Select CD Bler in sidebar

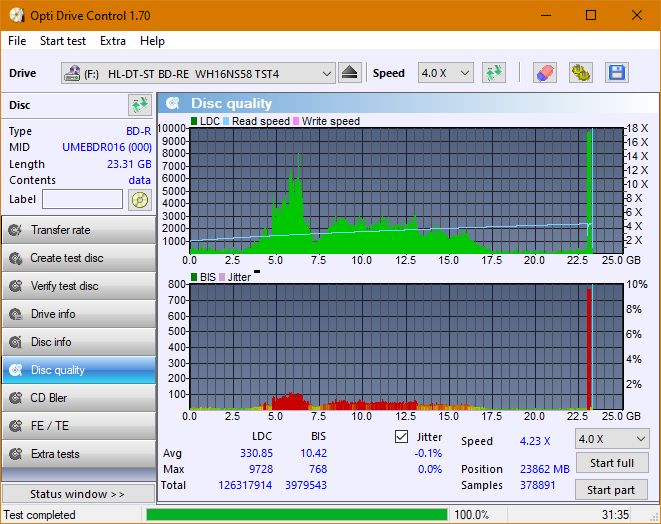pyautogui.click(x=79, y=398)
